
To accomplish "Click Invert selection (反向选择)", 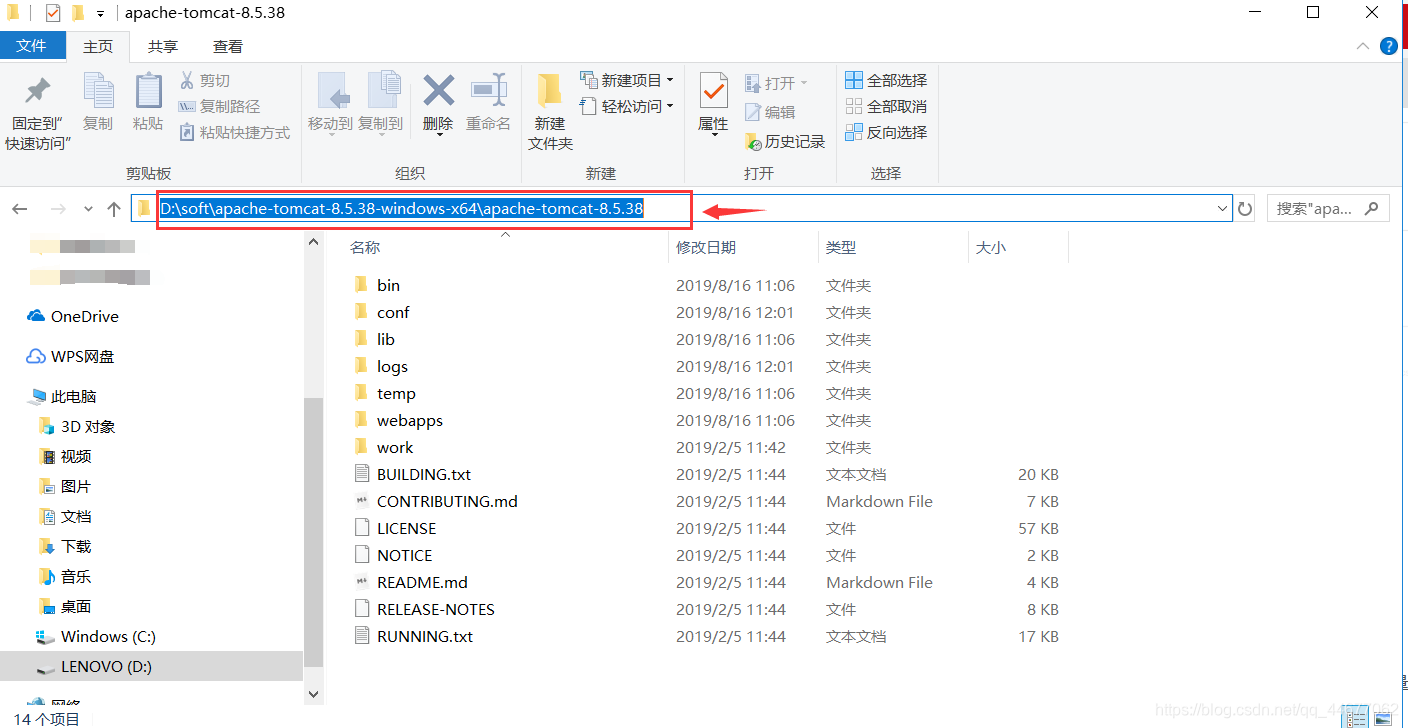I will pyautogui.click(x=886, y=132).
